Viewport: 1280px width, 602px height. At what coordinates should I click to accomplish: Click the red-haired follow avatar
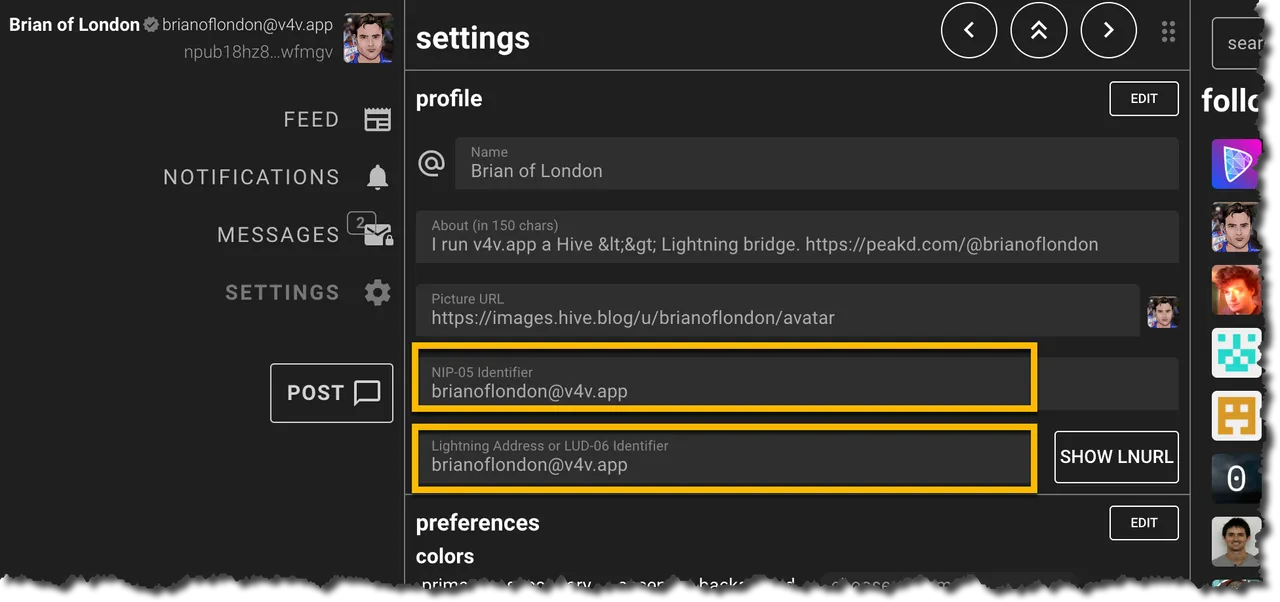coord(1236,290)
